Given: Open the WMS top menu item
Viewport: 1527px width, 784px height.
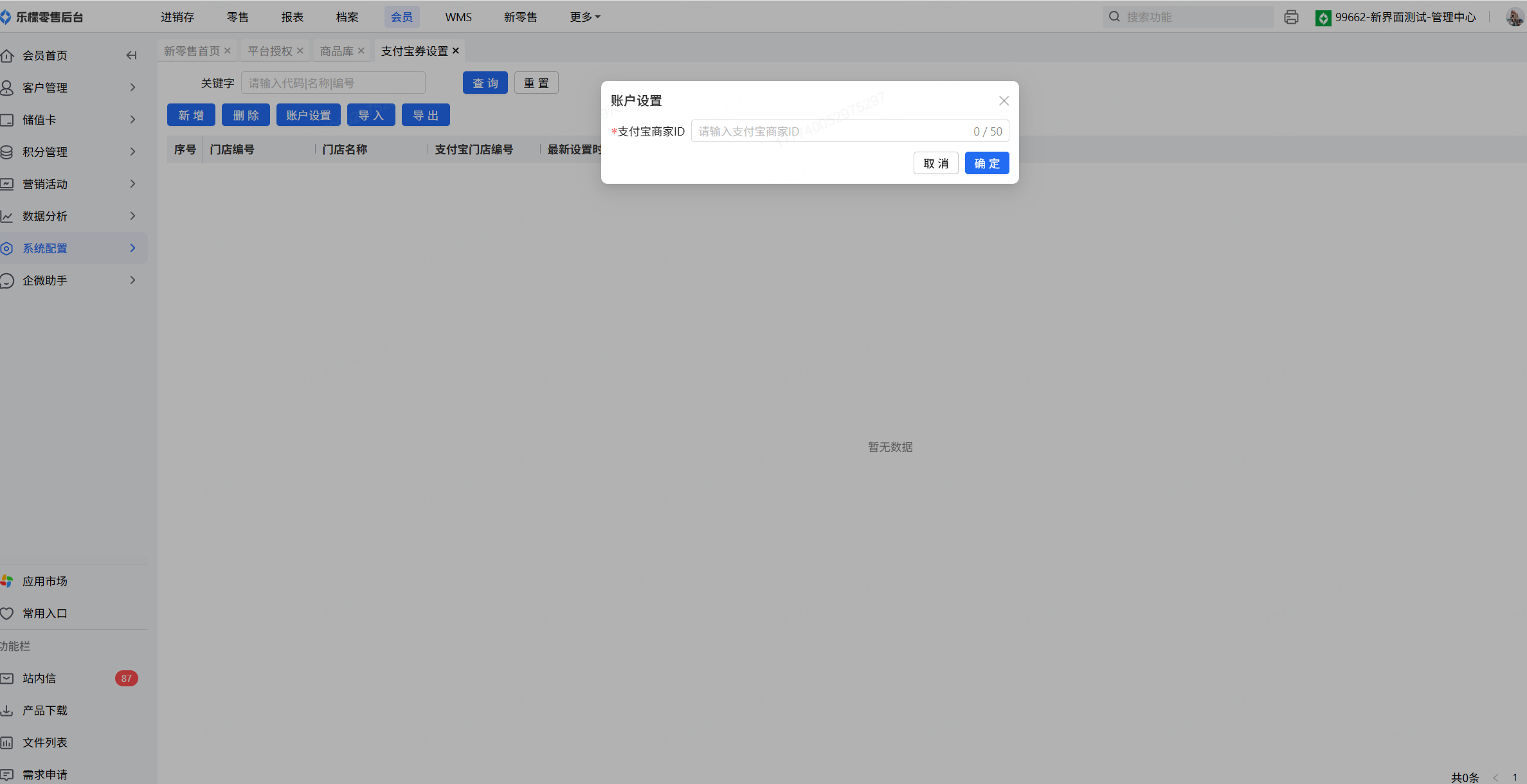Looking at the screenshot, I should pos(458,17).
